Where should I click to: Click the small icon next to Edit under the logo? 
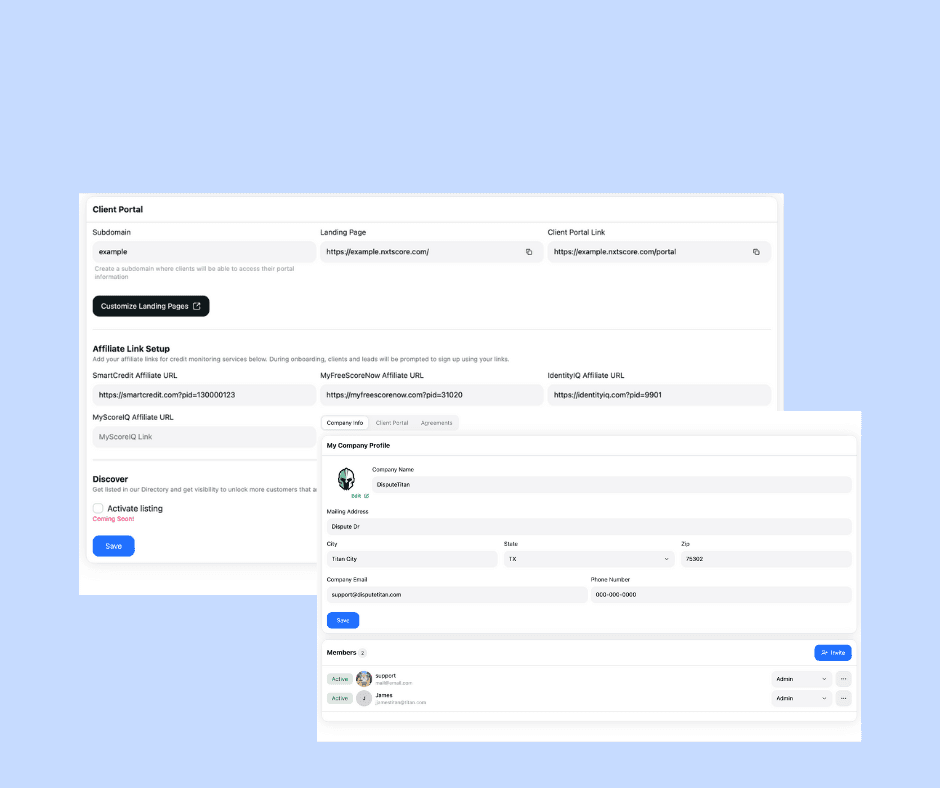[x=367, y=496]
